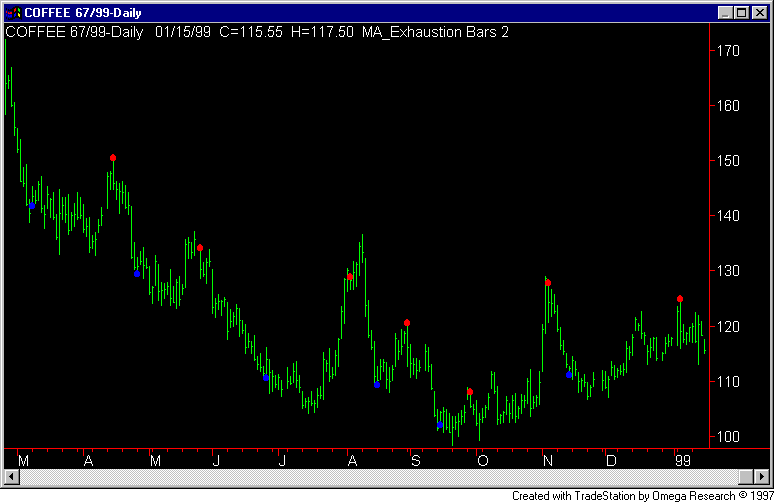Click the 170 price axis label
This screenshot has height=502, width=774.
tap(728, 51)
